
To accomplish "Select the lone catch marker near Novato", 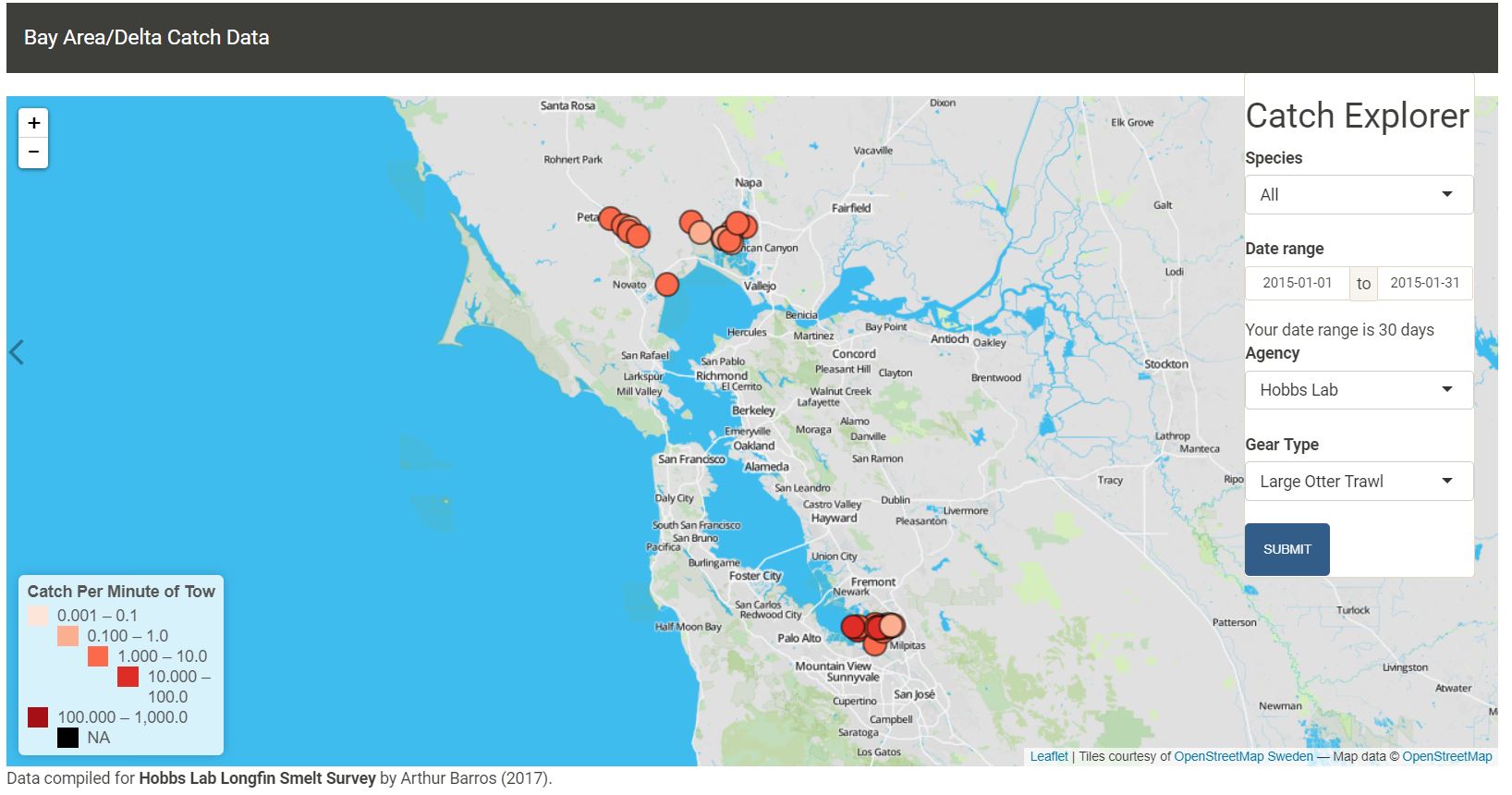I will (x=666, y=285).
